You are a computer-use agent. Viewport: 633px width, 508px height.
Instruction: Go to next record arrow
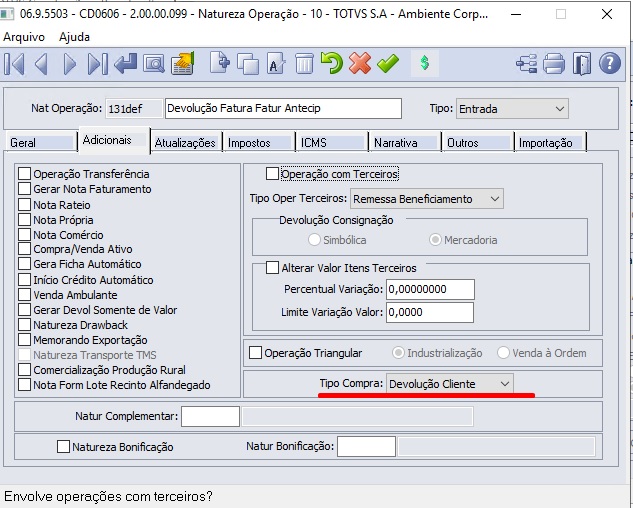tap(69, 64)
